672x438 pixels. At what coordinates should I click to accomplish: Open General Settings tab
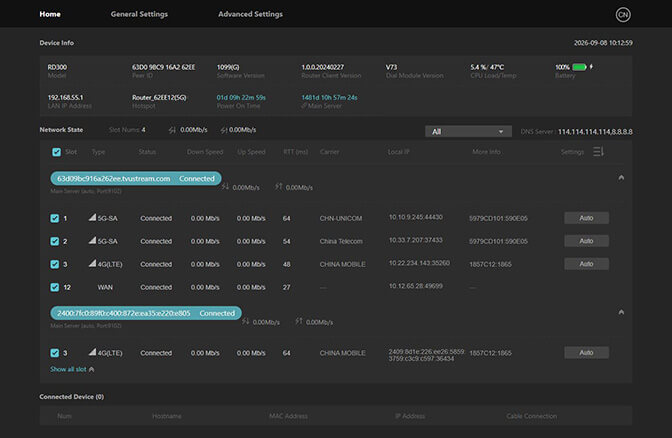pyautogui.click(x=139, y=14)
